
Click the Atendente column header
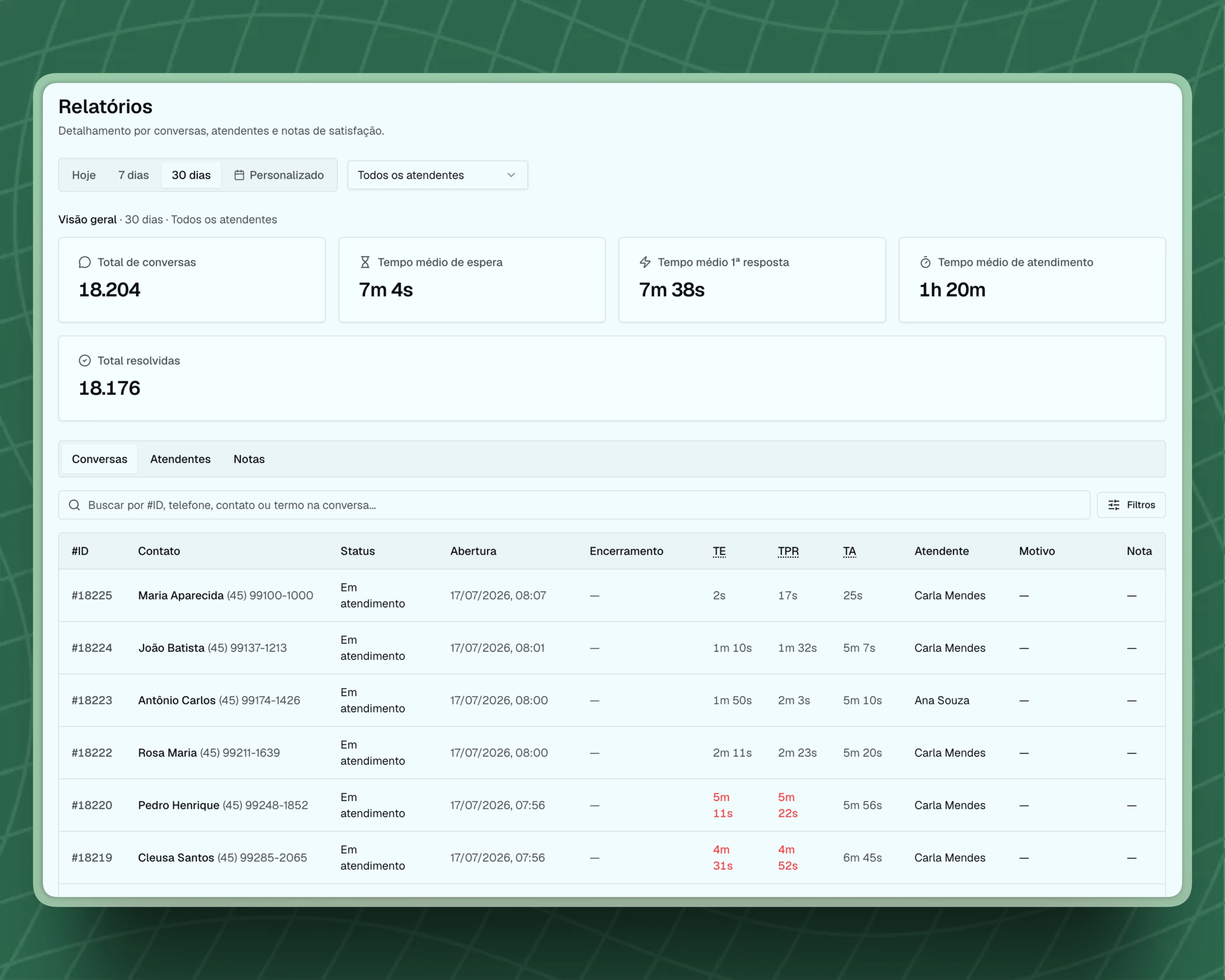coord(941,551)
